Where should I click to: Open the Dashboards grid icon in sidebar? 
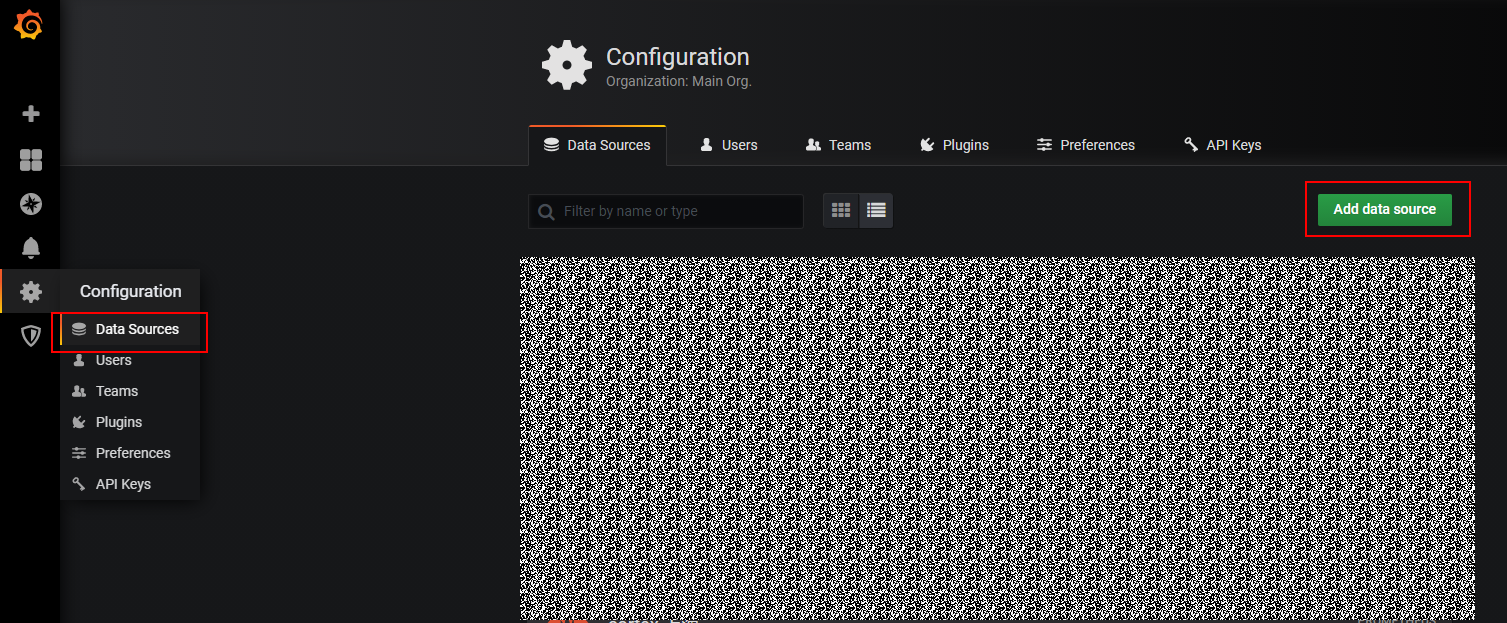pos(31,160)
